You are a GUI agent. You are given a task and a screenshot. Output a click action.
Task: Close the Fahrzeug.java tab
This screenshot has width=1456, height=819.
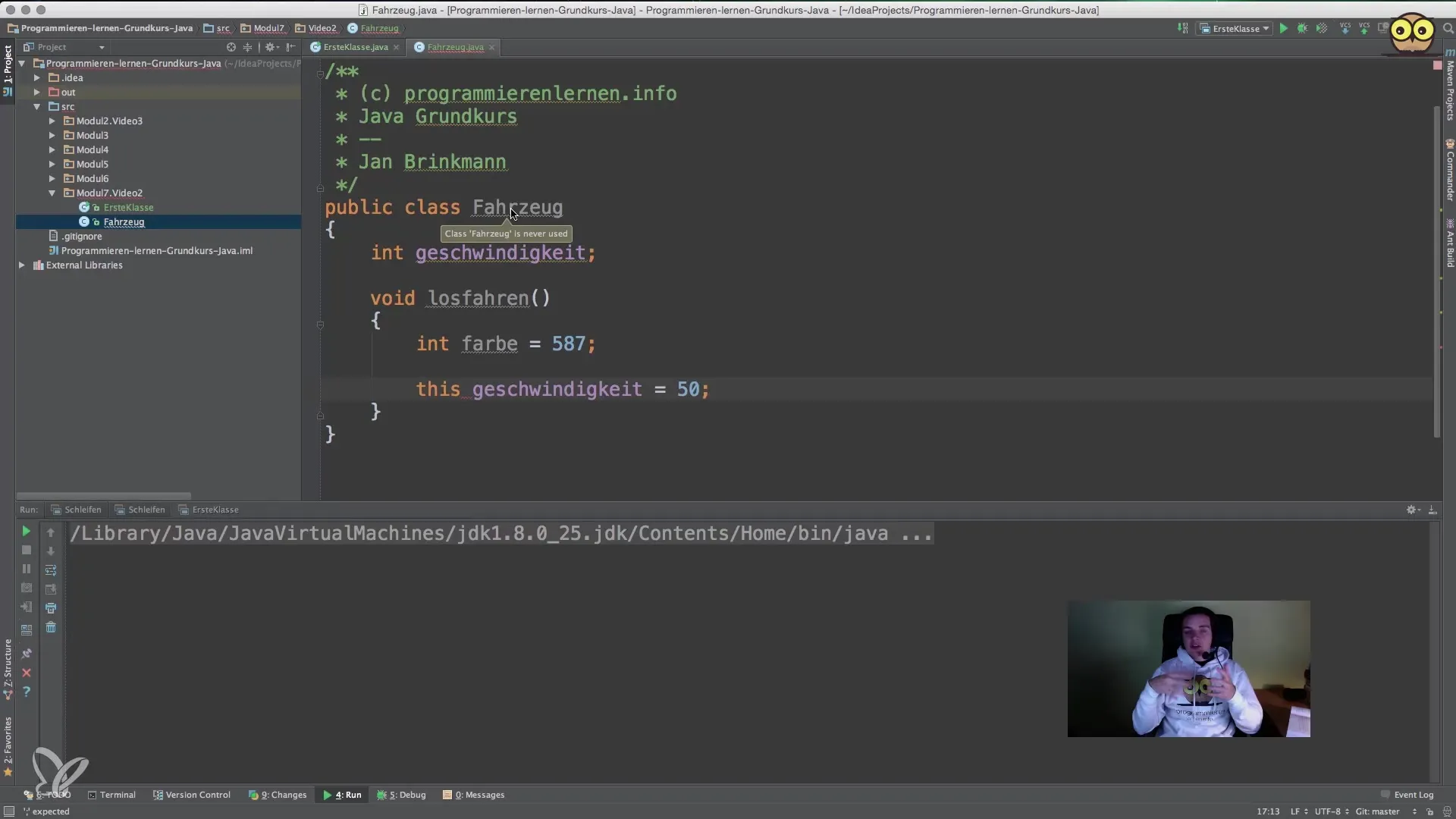[491, 47]
